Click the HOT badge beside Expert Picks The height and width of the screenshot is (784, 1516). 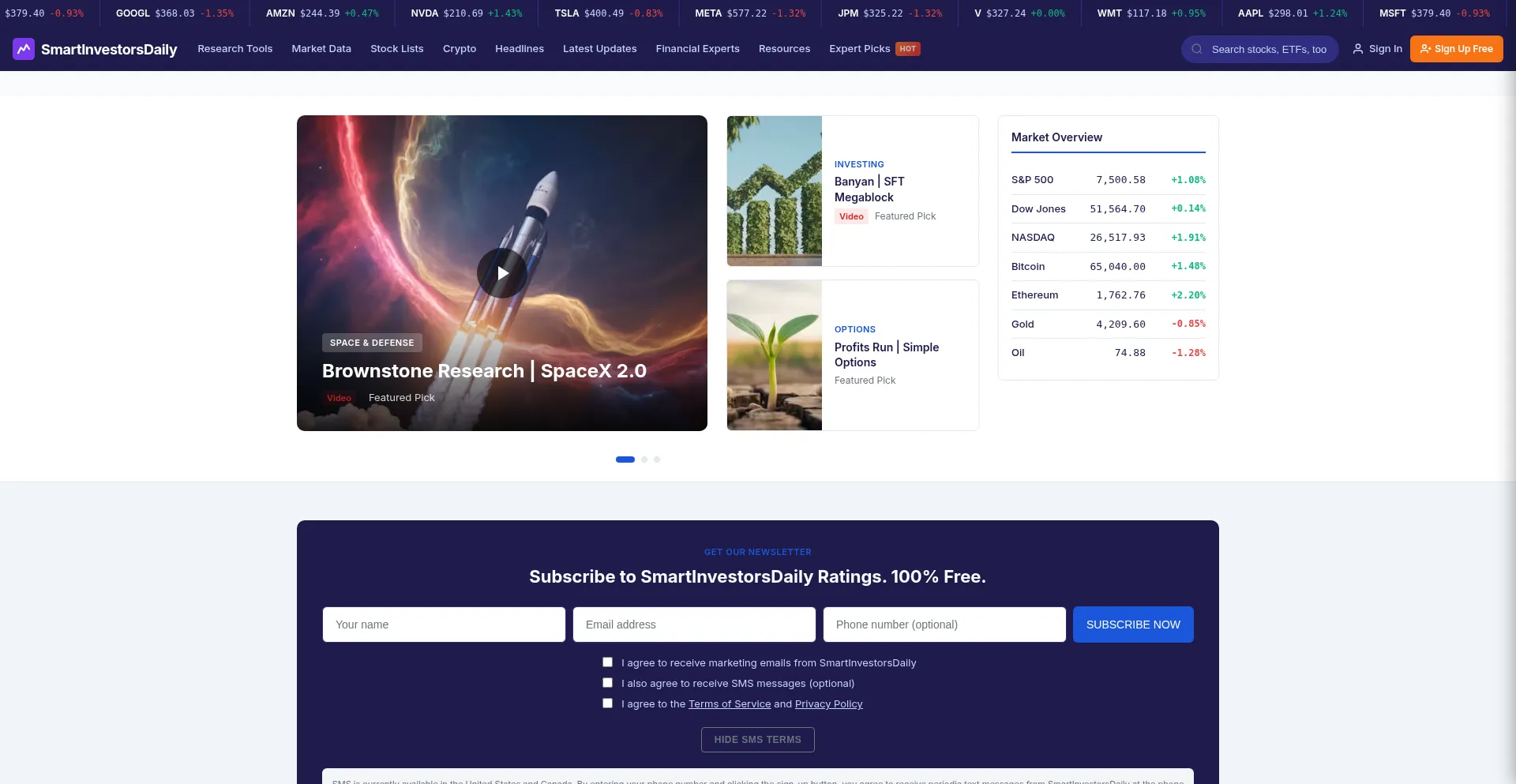tap(908, 49)
